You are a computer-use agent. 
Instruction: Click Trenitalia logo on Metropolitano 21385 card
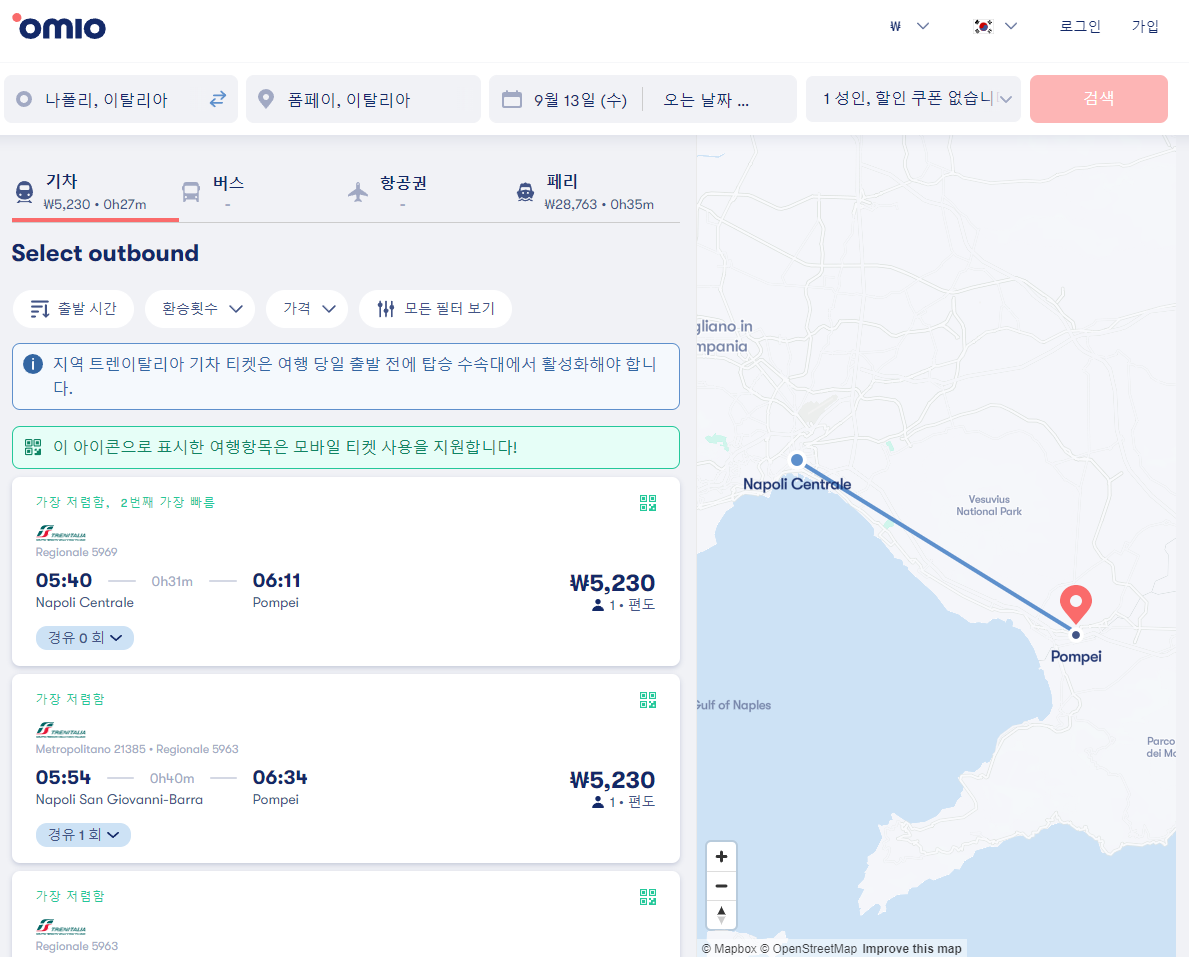pyautogui.click(x=61, y=730)
